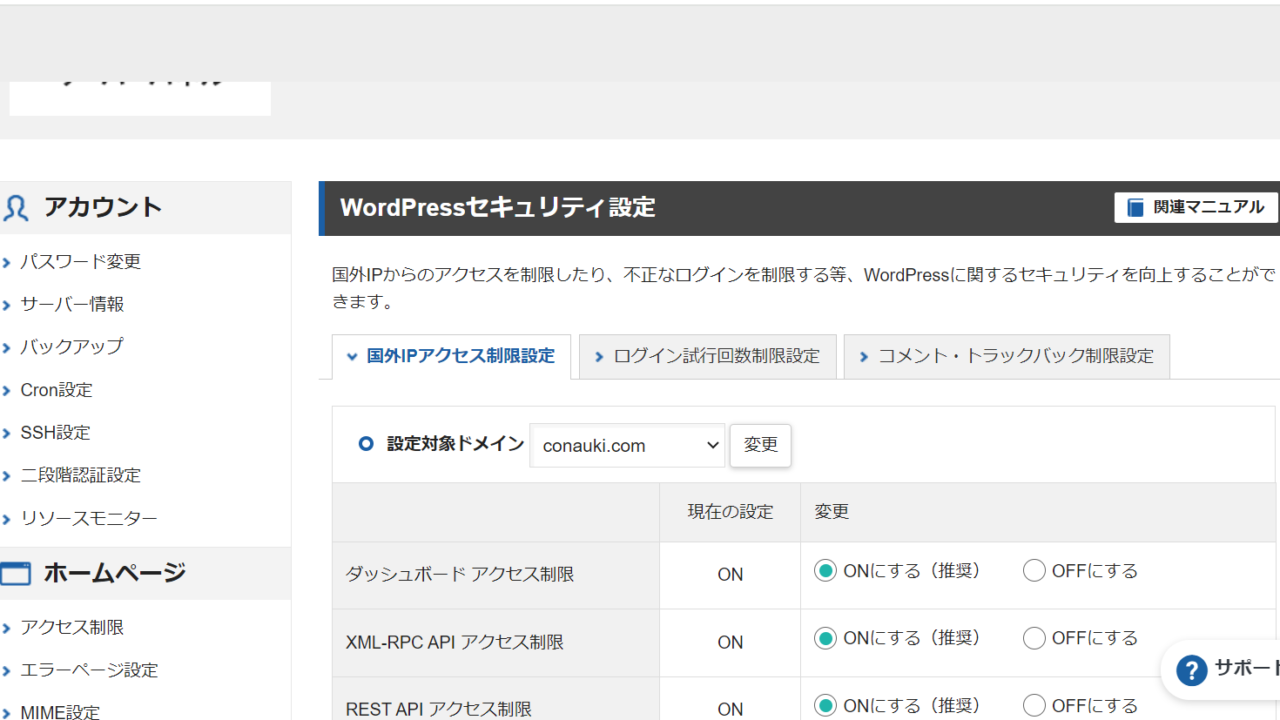
Task: Click chevron before 二段階認証設定
Action: [x=7, y=476]
